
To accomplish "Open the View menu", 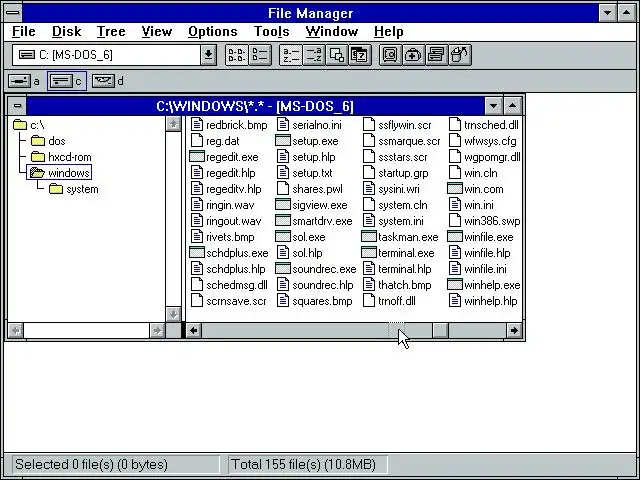I will [157, 31].
